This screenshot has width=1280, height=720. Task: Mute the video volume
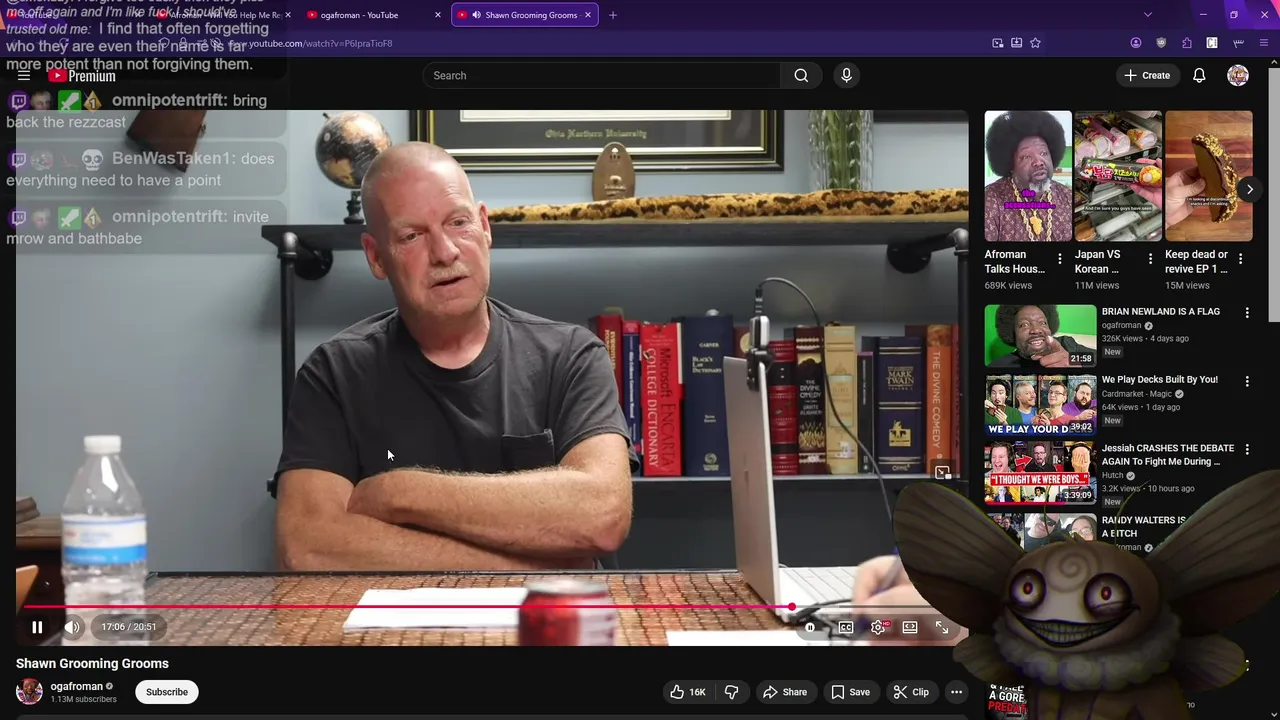(72, 627)
